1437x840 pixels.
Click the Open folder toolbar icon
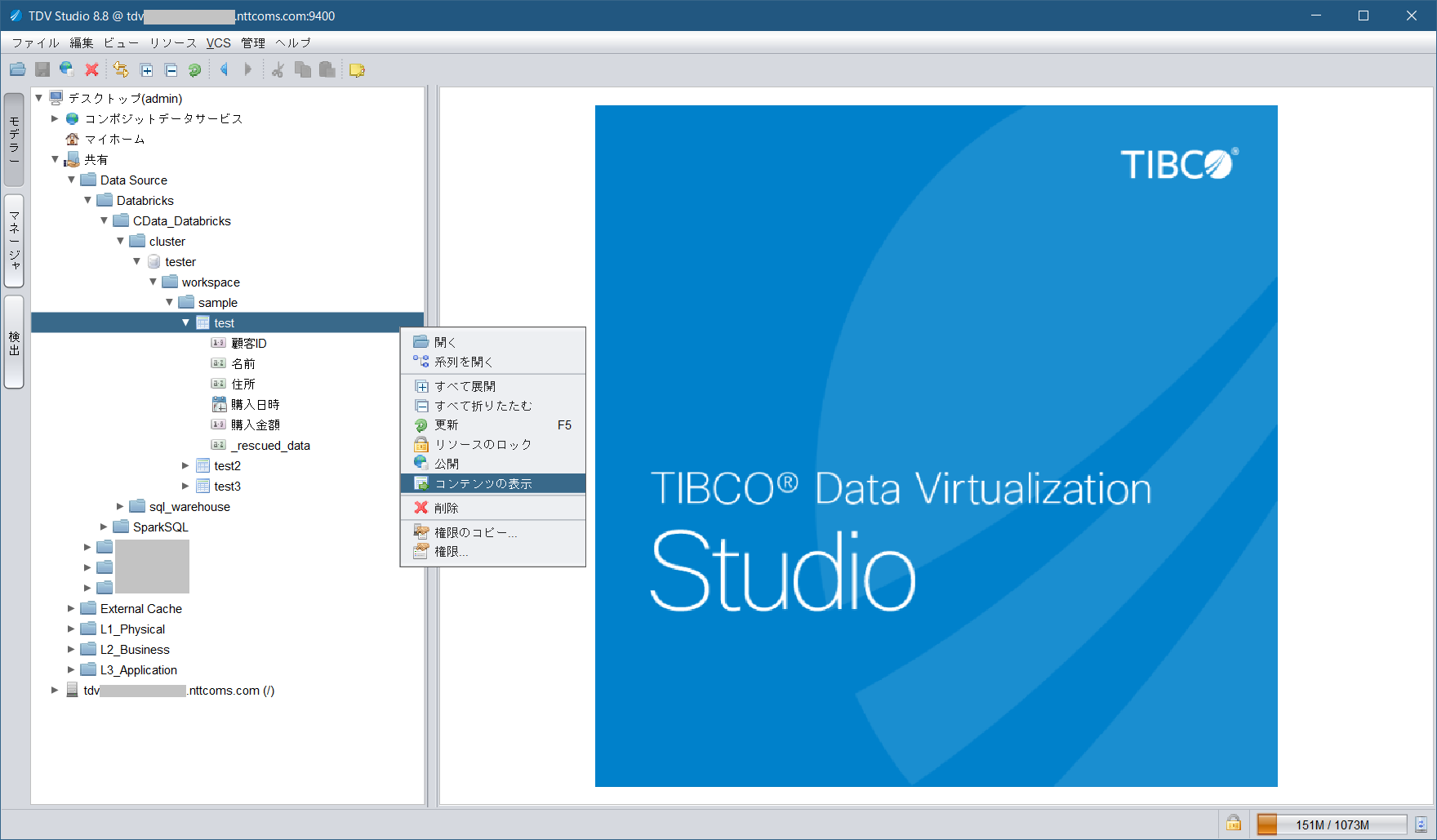17,70
